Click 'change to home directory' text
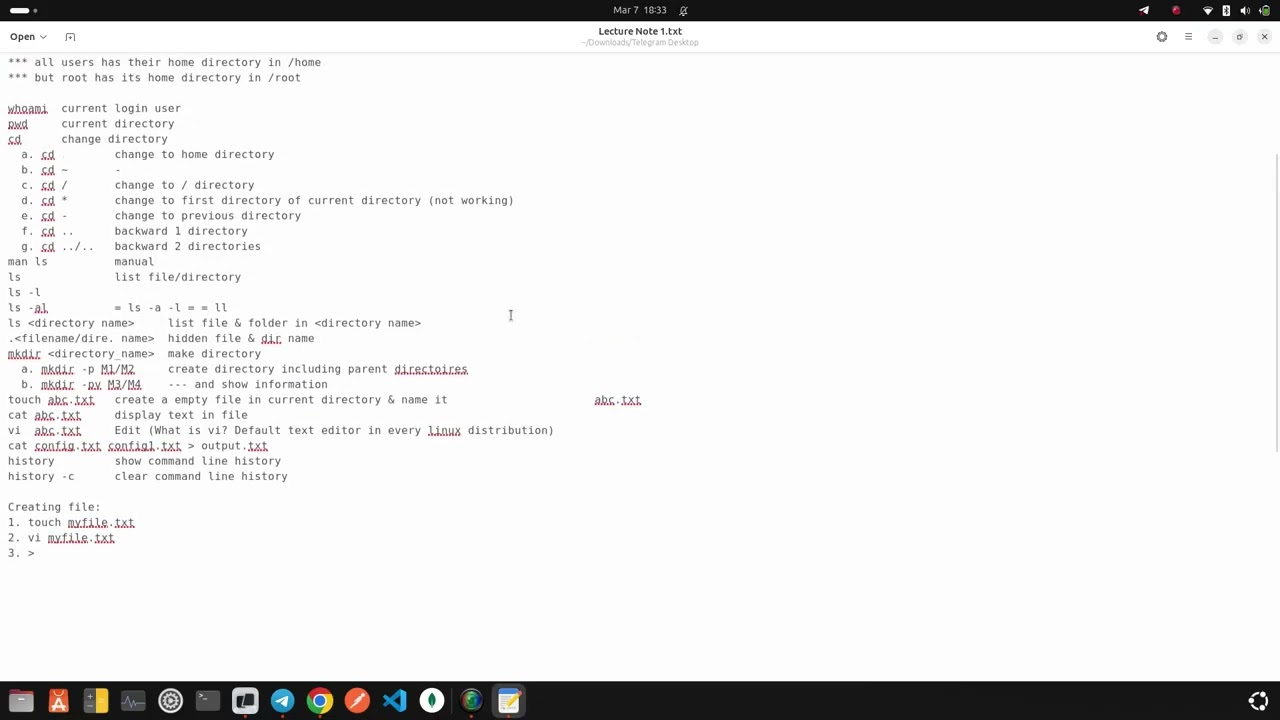This screenshot has width=1280, height=720. (194, 154)
